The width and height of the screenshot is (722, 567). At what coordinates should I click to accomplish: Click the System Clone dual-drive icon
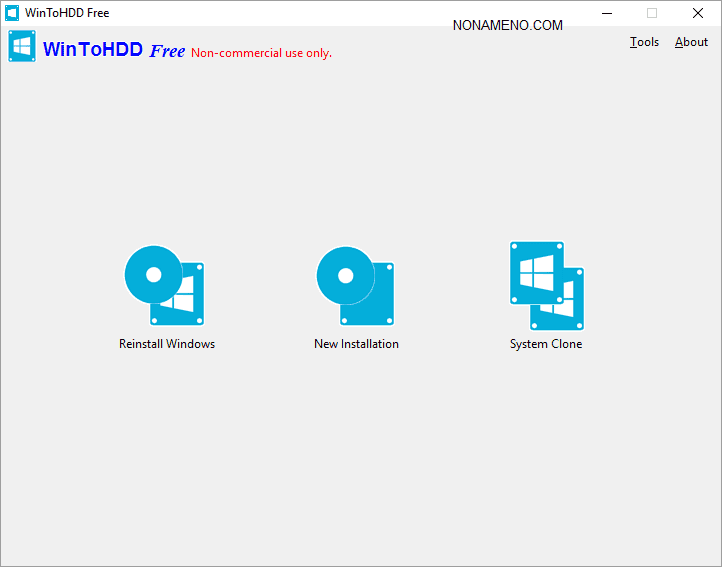pos(546,286)
